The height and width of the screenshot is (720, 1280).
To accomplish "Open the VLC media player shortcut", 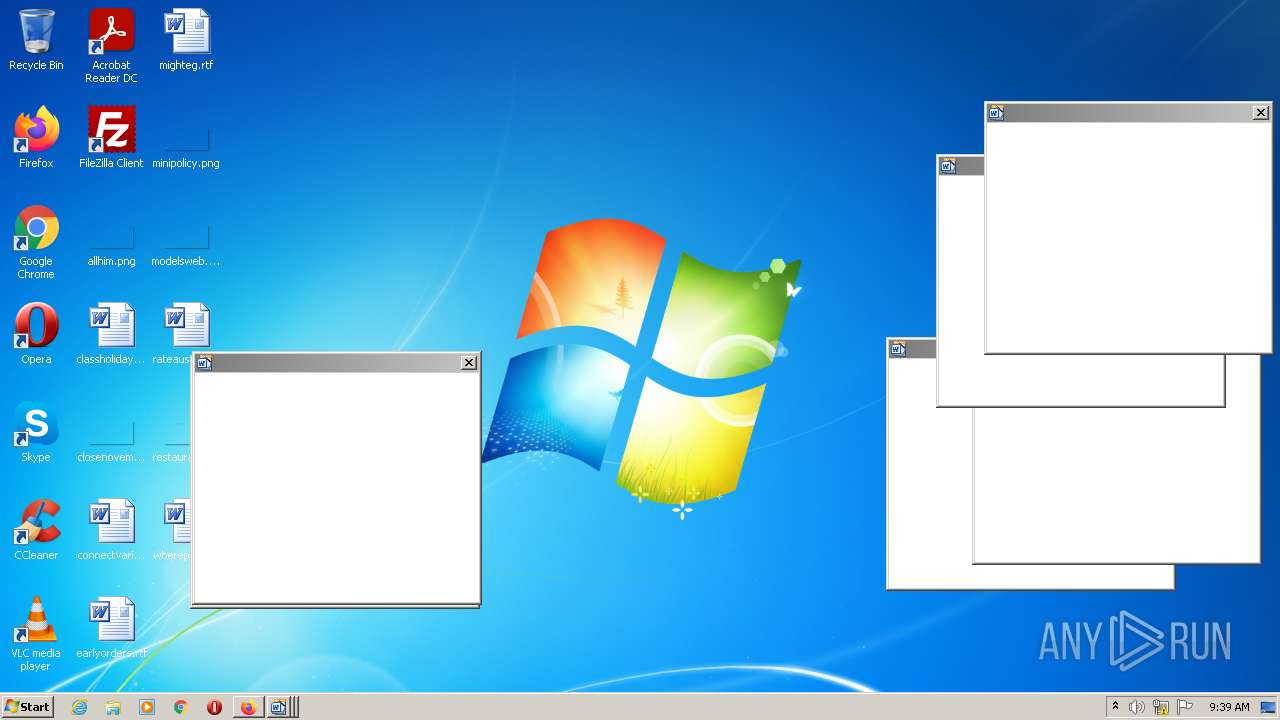I will pyautogui.click(x=36, y=634).
